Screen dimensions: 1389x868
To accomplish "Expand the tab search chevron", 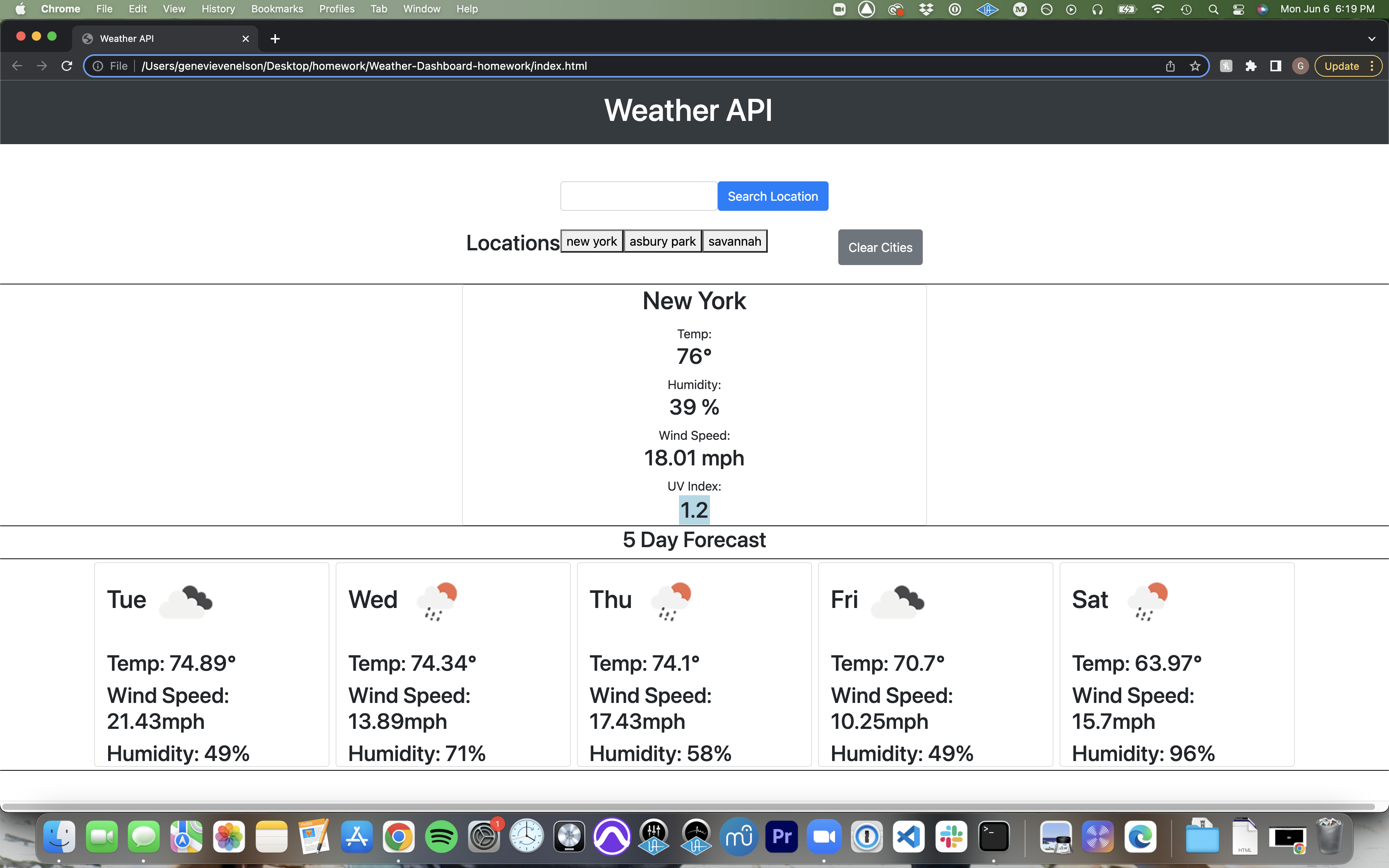I will [x=1371, y=38].
